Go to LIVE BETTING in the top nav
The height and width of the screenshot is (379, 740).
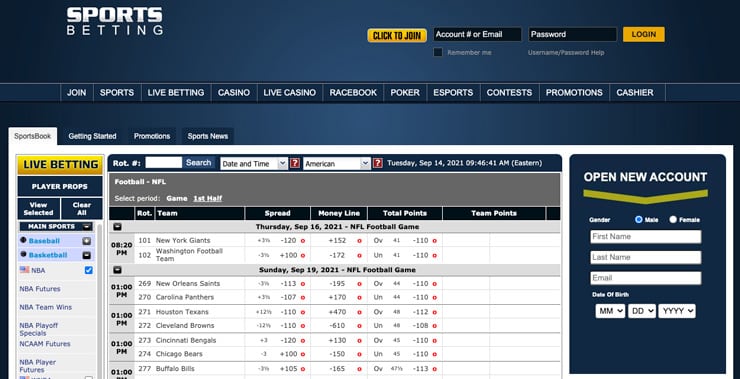pyautogui.click(x=176, y=93)
